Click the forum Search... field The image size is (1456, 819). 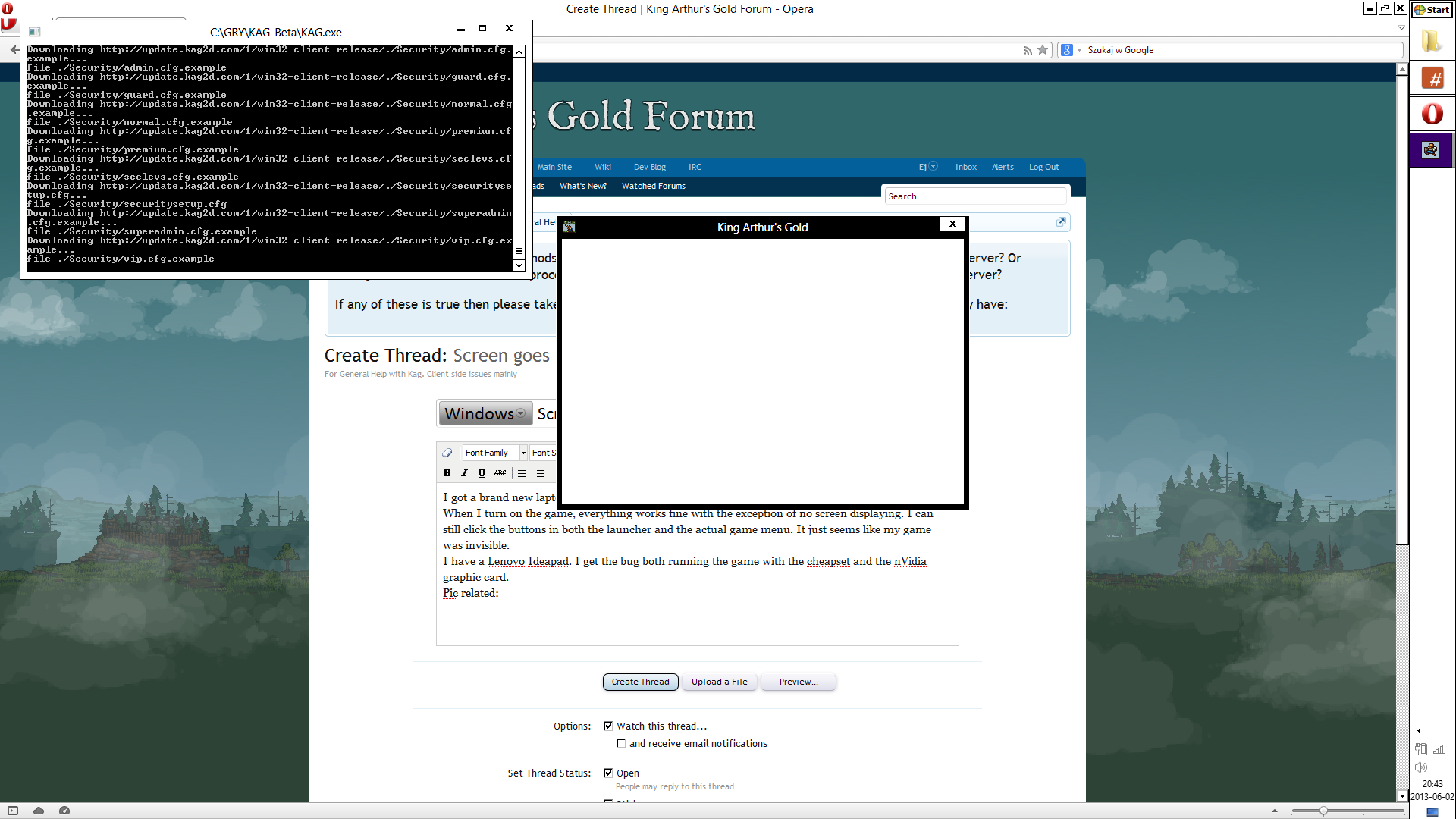point(975,196)
